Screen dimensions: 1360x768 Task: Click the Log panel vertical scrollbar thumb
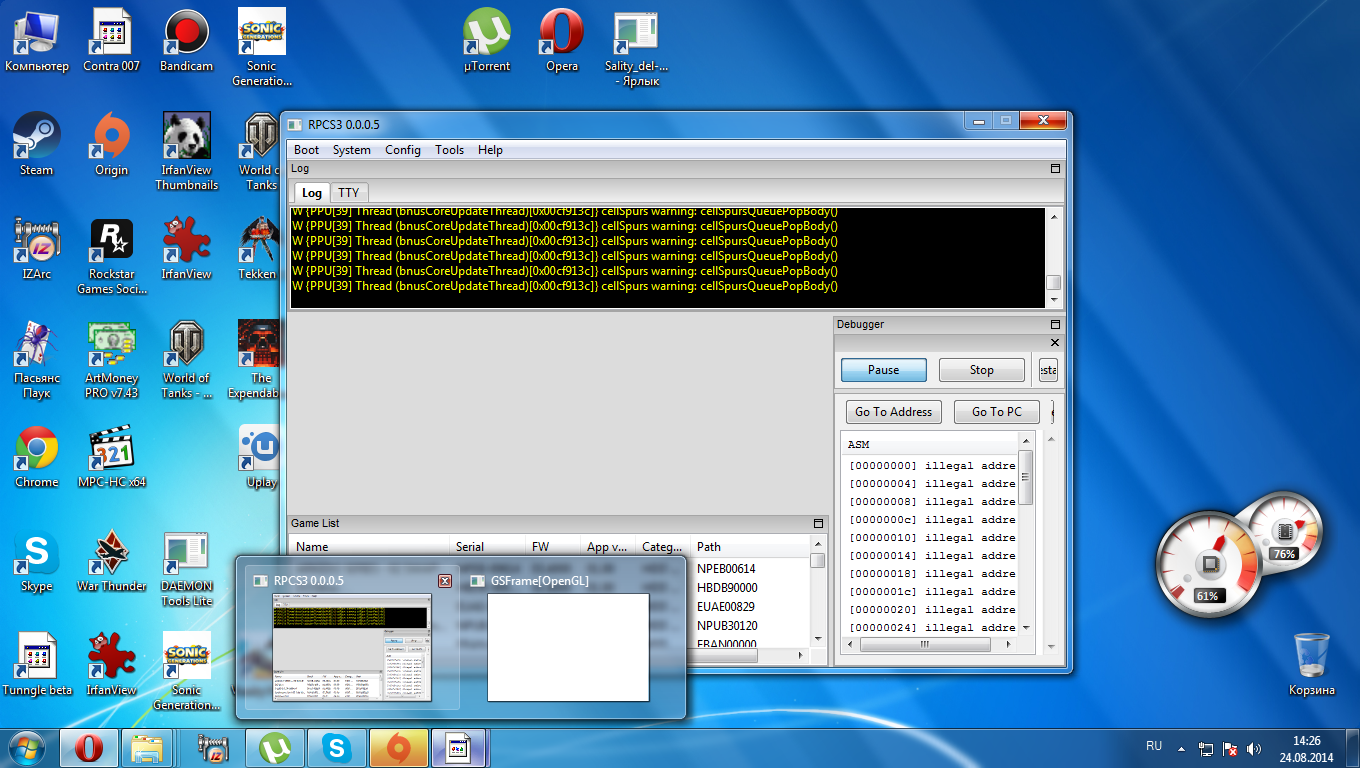(x=1053, y=283)
